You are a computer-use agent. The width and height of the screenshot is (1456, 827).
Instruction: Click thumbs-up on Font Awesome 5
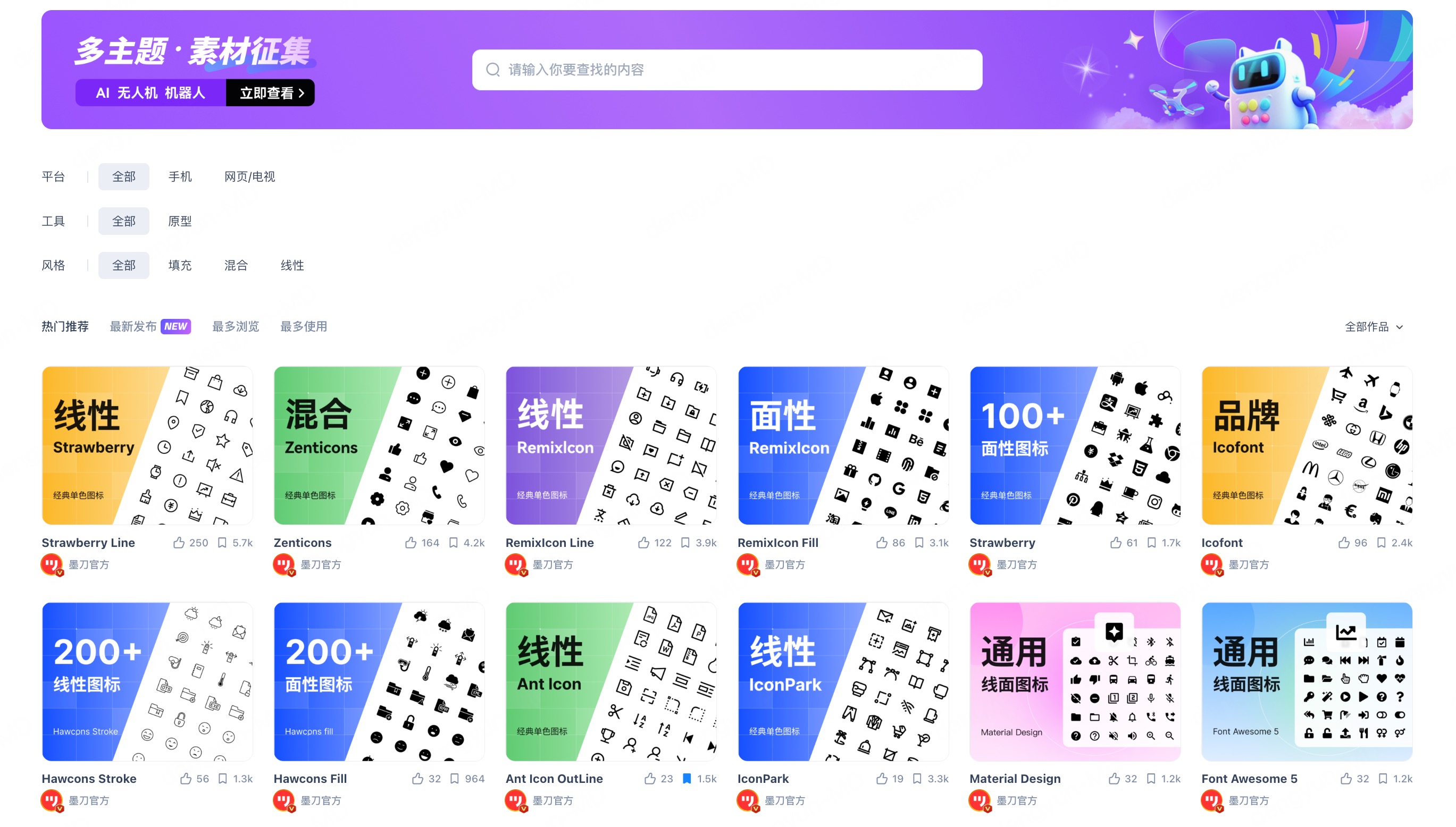pyautogui.click(x=1346, y=779)
